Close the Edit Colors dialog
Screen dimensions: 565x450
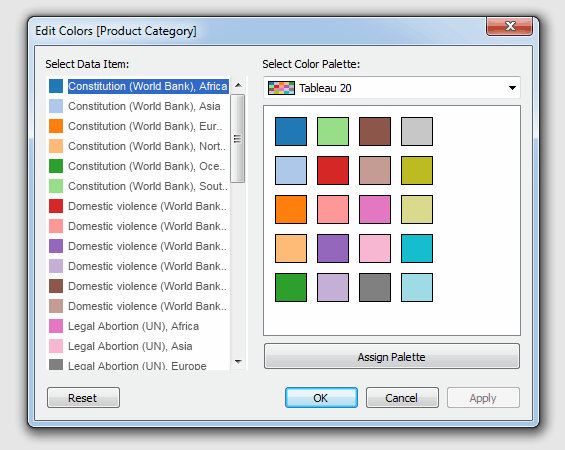[x=509, y=26]
